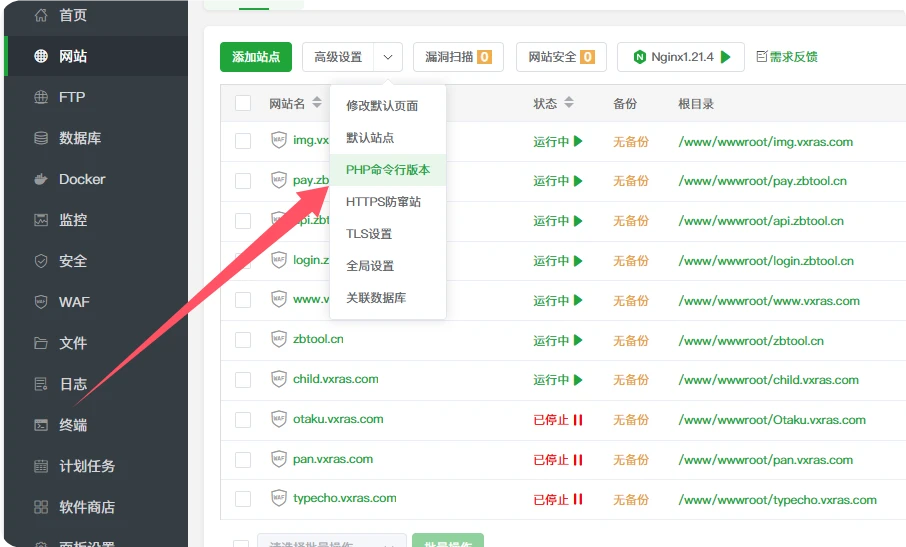The height and width of the screenshot is (547, 906).
Task: Click the stopped pause icon for pan.vxras.com
Action: coord(578,460)
